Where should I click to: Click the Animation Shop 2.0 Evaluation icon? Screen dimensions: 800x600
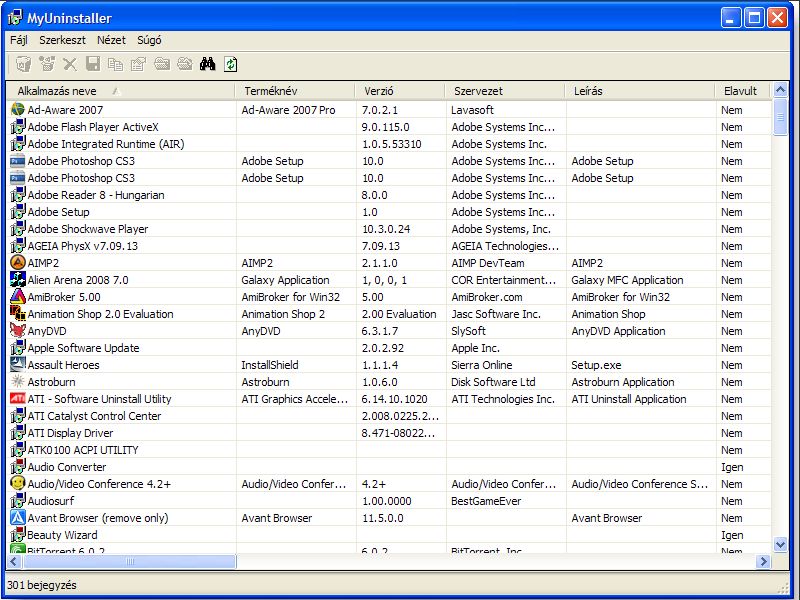pos(18,313)
